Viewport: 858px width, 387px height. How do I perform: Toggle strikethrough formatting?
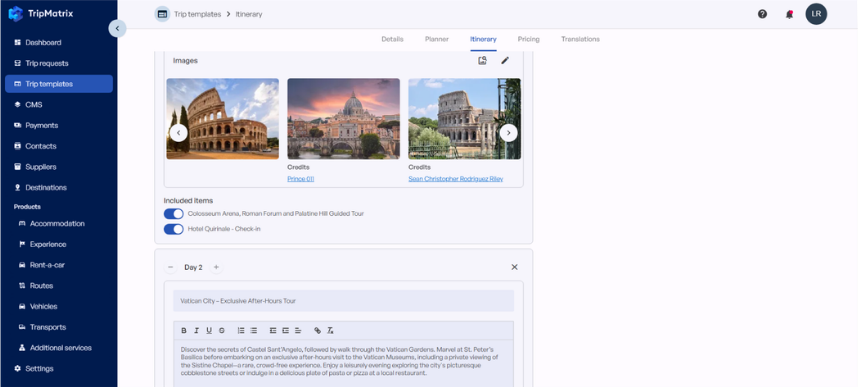click(x=222, y=331)
